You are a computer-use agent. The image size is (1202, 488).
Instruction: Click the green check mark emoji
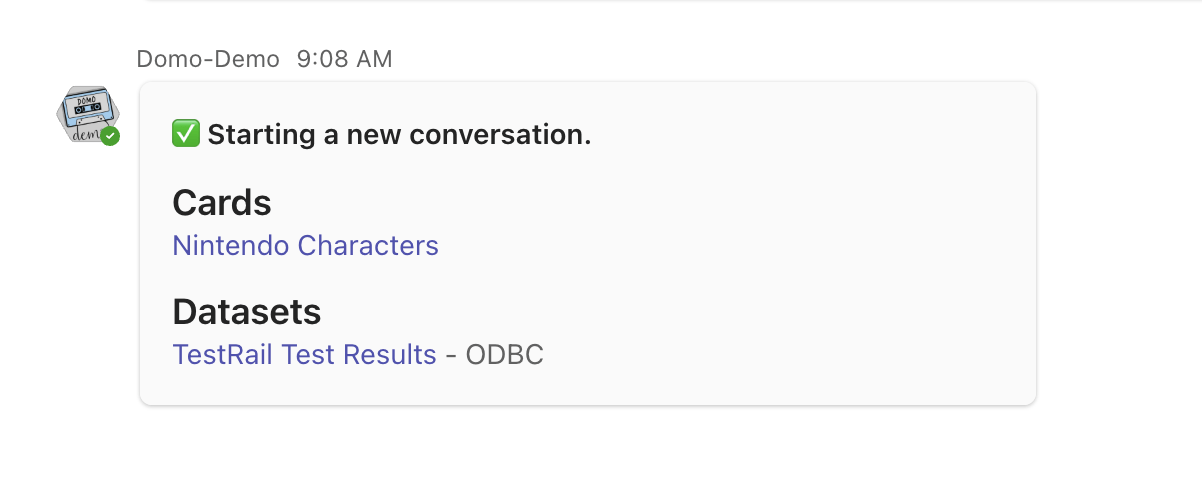coord(185,133)
